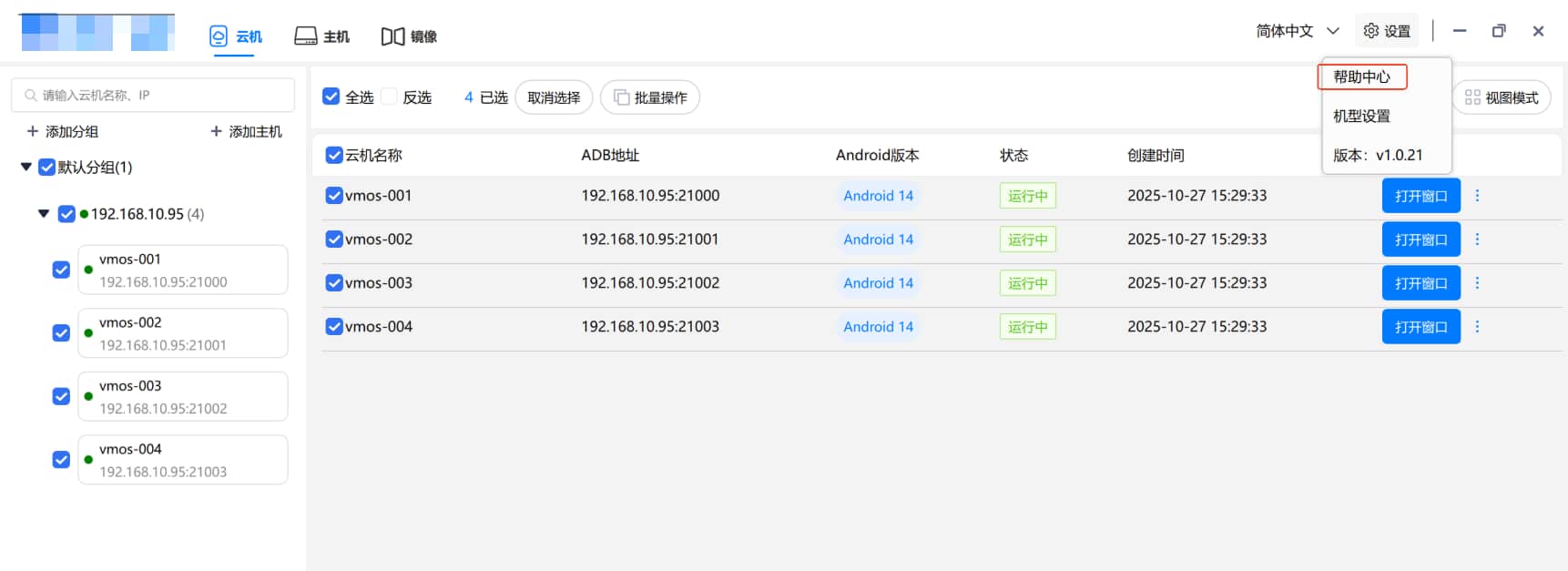Switch to grid view mode icon

(1471, 97)
